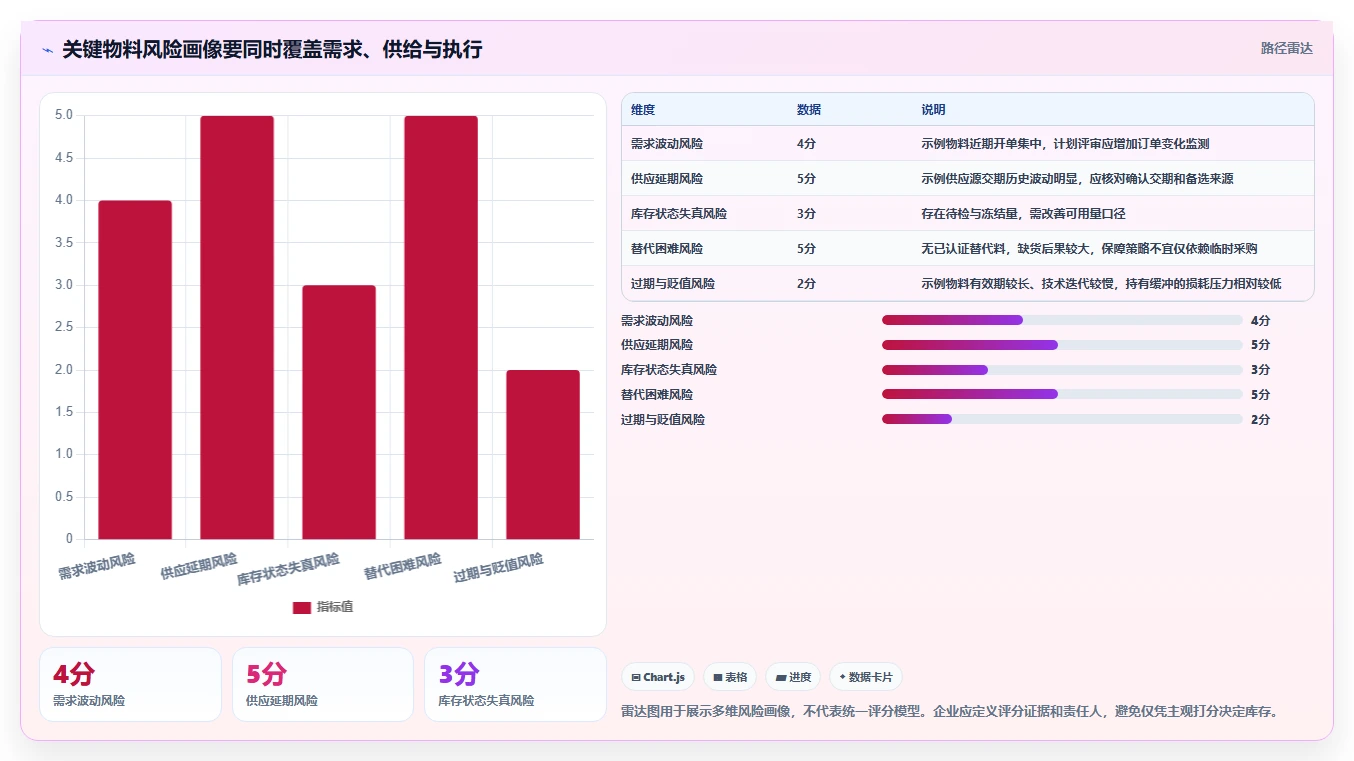This screenshot has width=1354, height=761.
Task: Click the 数据 column header
Action: pos(809,110)
